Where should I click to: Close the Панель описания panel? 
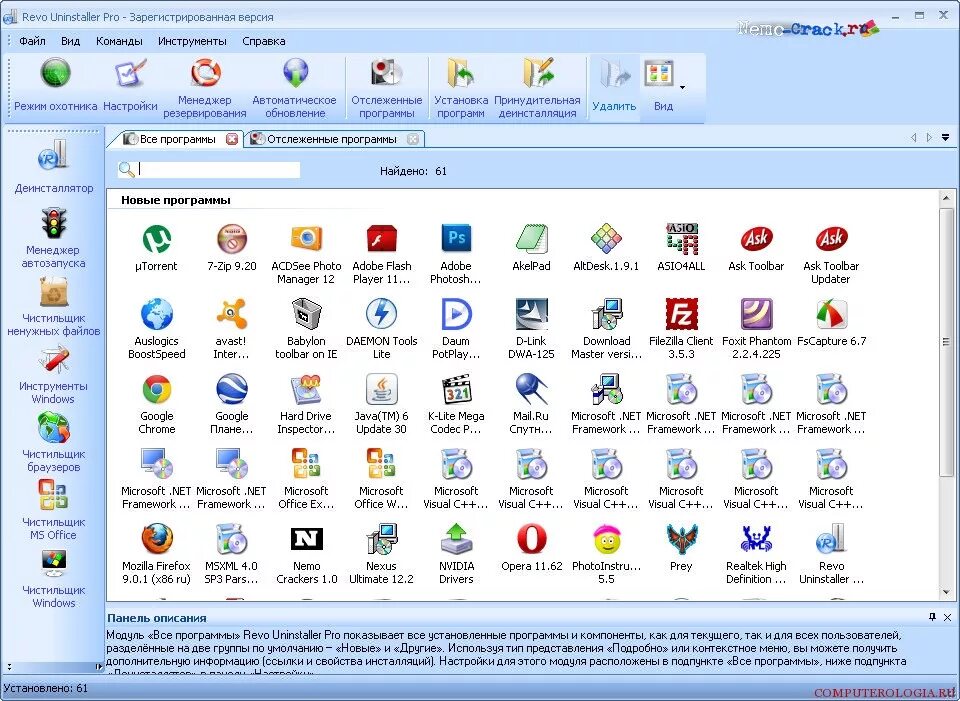947,617
